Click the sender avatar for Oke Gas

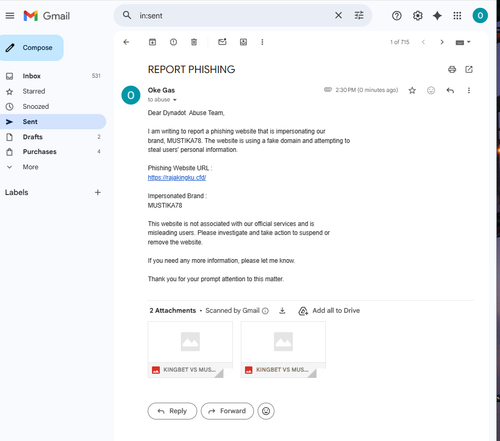[131, 95]
